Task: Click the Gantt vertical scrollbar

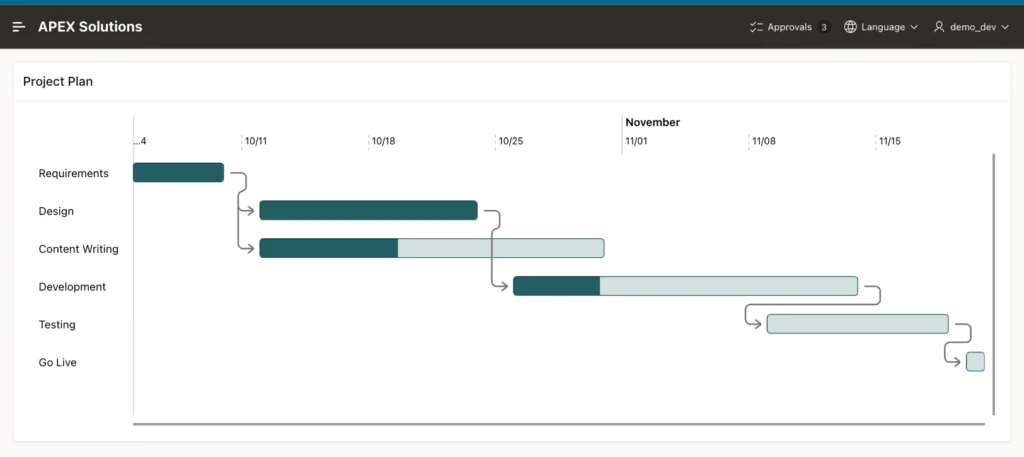Action: 993,284
